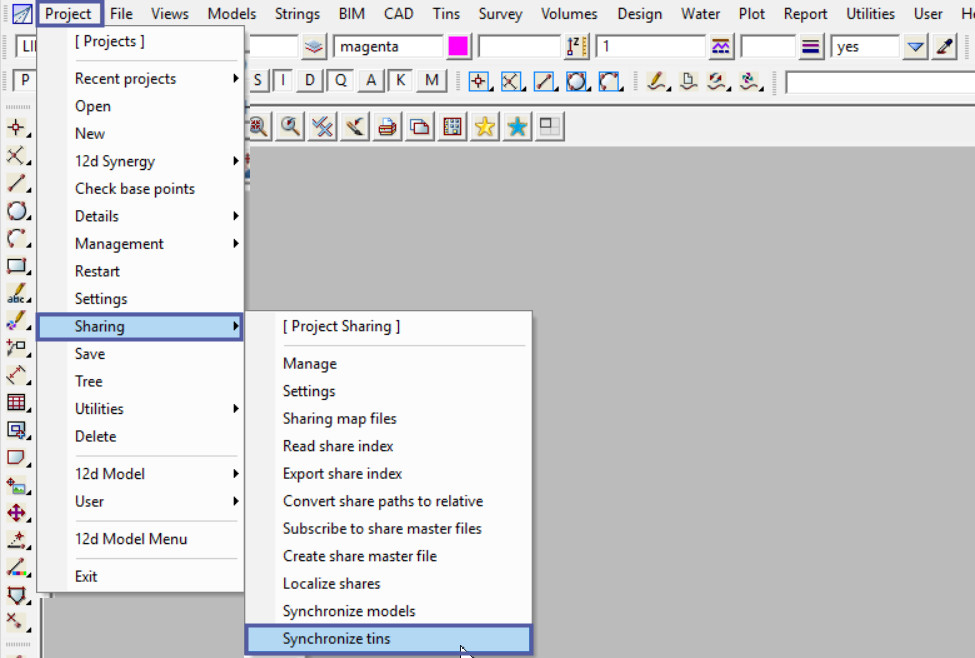Click Check base points entry
Viewport: 975px width, 658px height.
(x=135, y=189)
